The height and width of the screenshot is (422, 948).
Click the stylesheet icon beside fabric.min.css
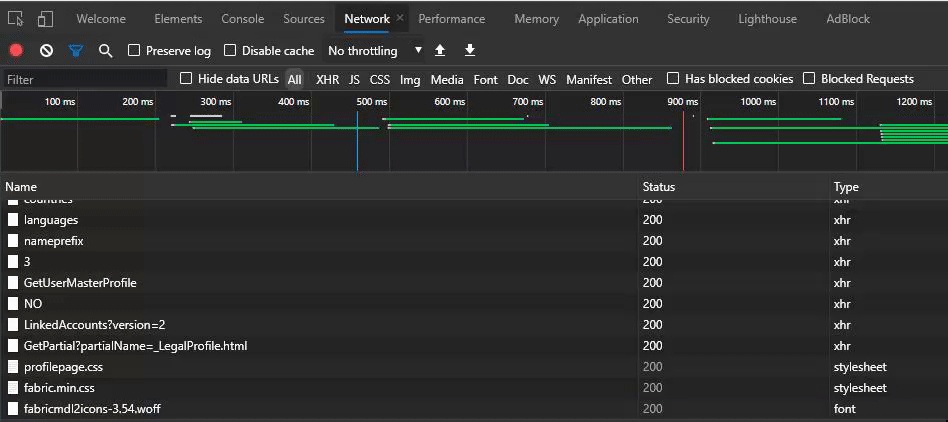point(13,388)
